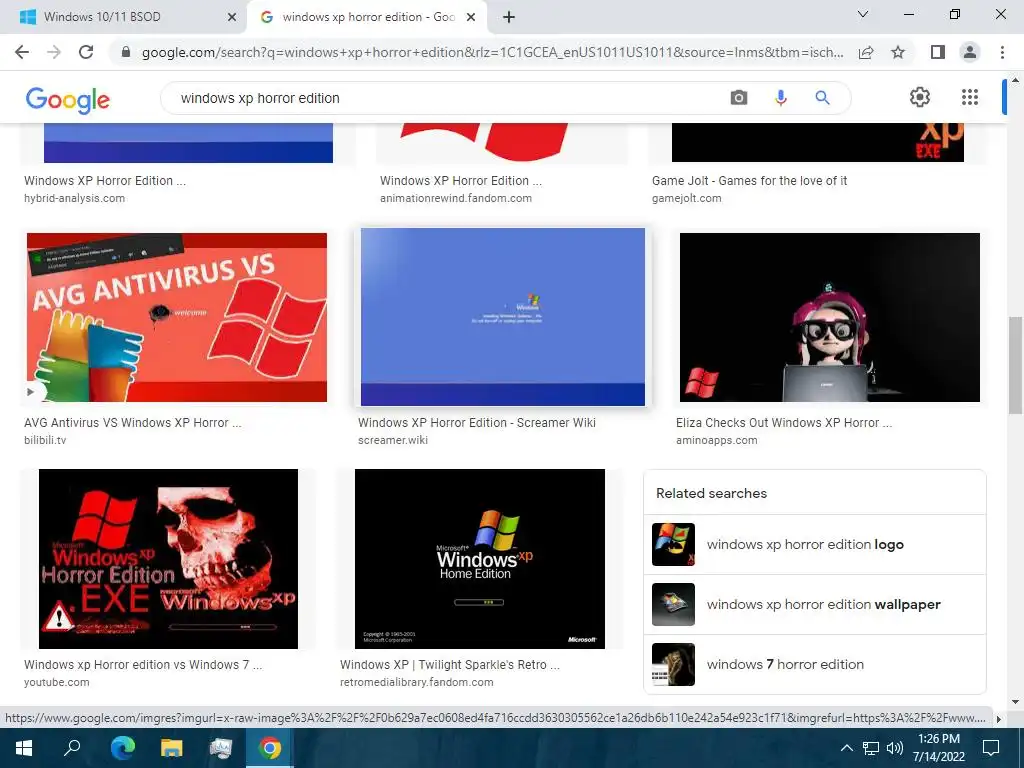Viewport: 1024px width, 768px height.
Task: Open Windows Start menu
Action: click(x=24, y=748)
